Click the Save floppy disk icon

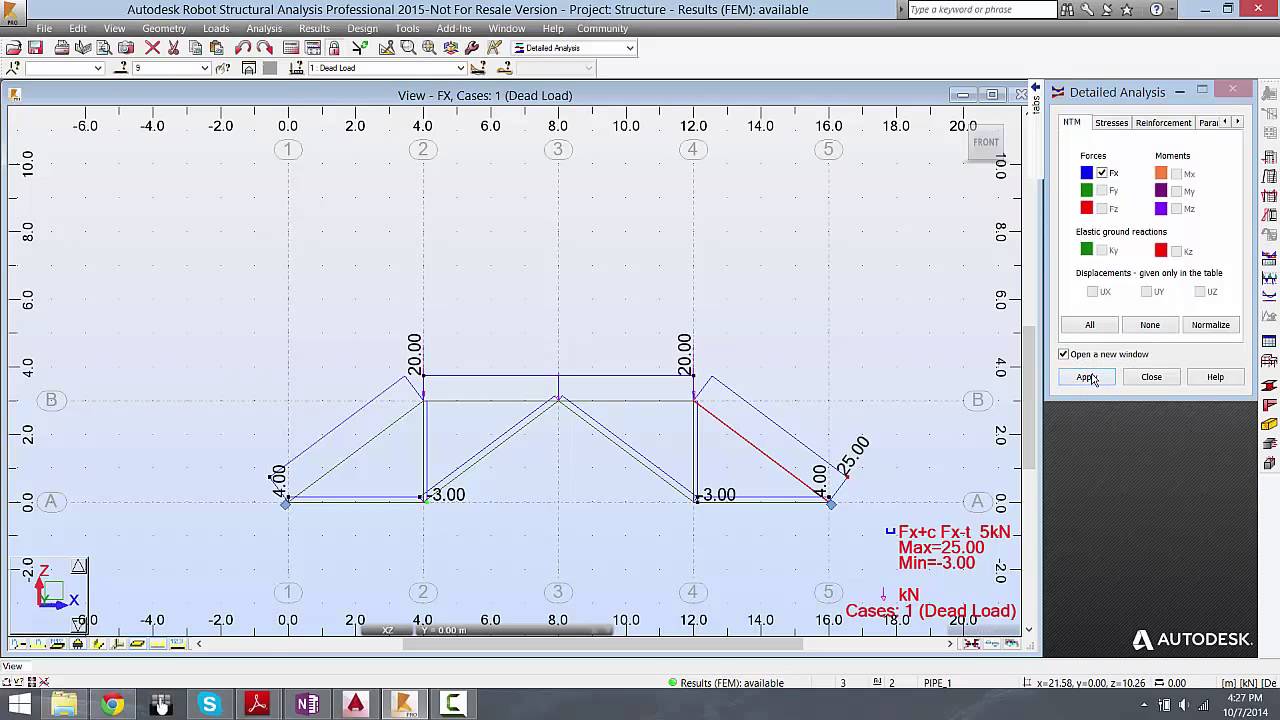tap(35, 48)
